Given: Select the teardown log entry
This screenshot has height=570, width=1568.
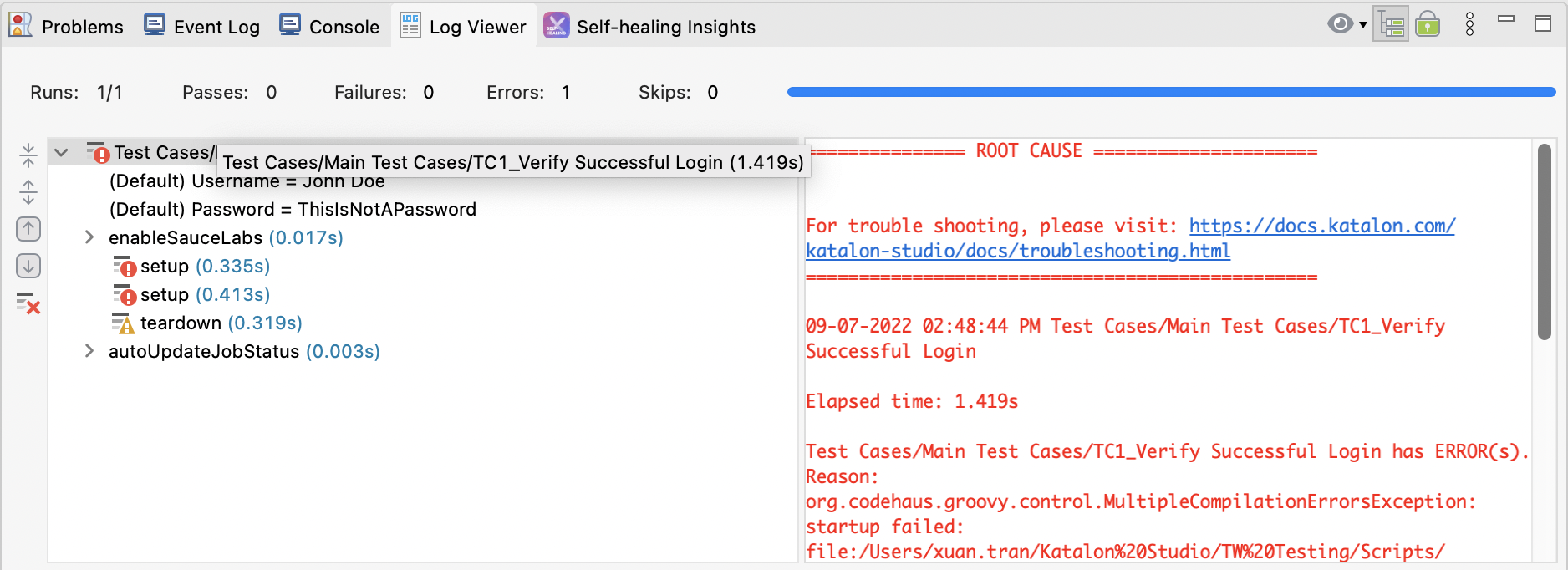Looking at the screenshot, I should [x=181, y=323].
